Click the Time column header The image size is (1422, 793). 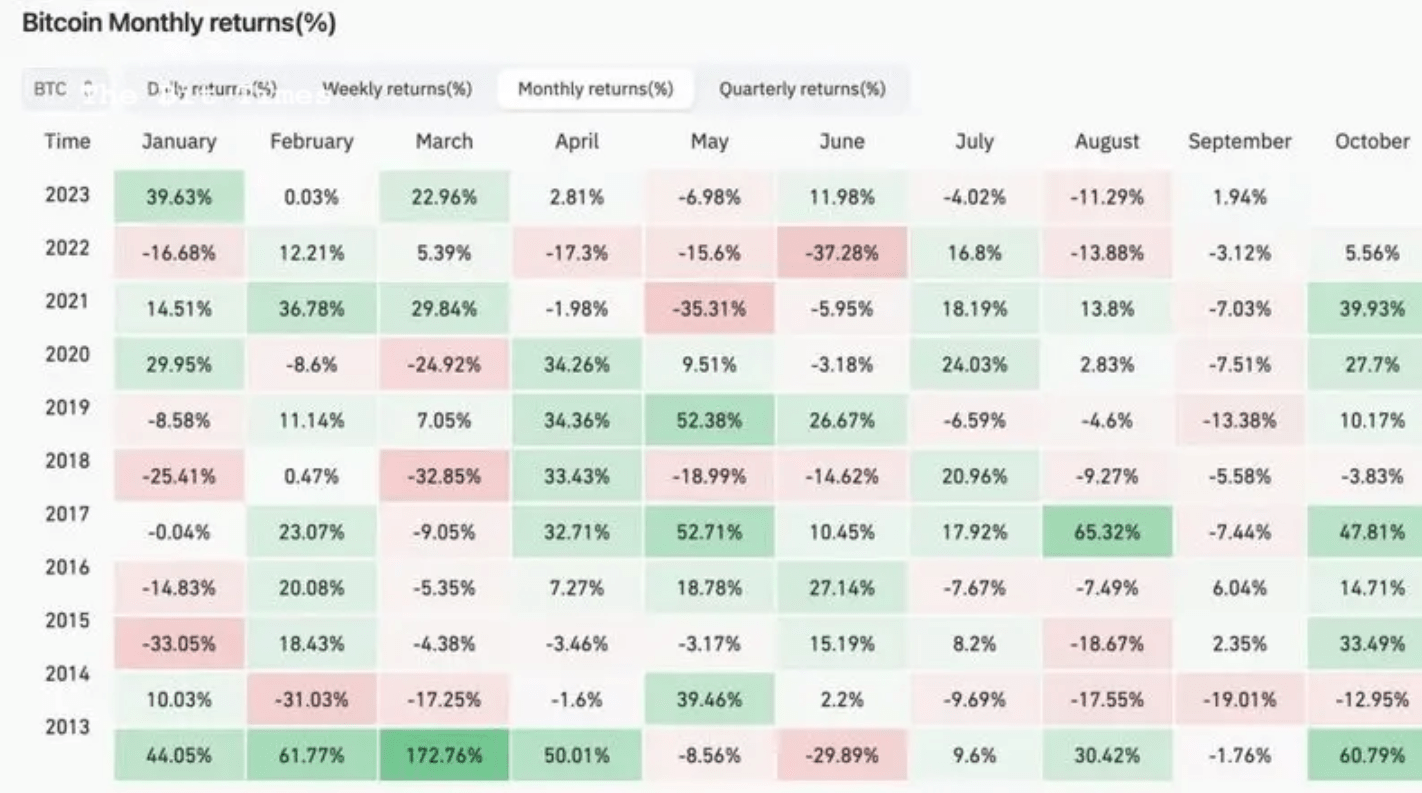[67, 141]
